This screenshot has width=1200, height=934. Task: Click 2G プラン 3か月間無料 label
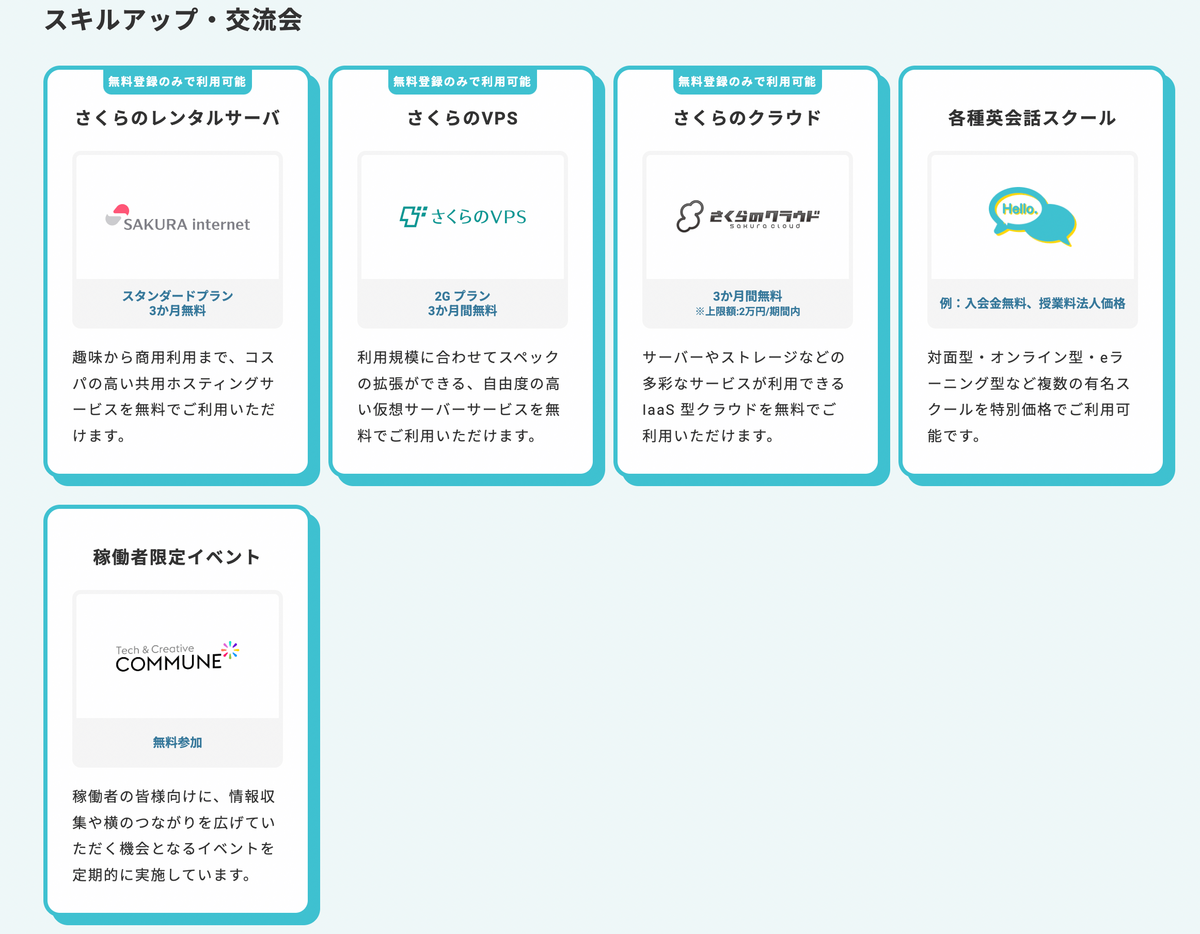click(x=462, y=303)
